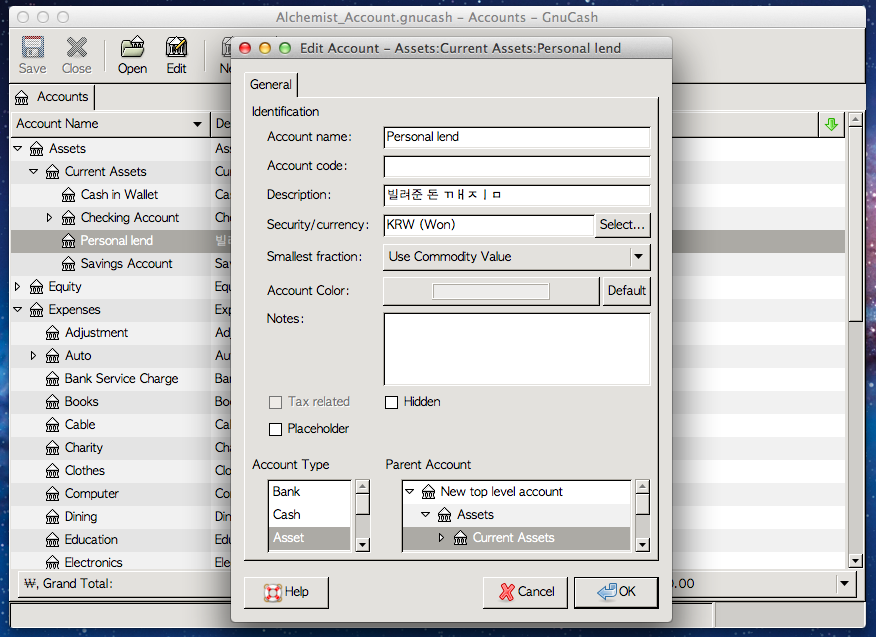Image resolution: width=876 pixels, height=637 pixels.
Task: Toggle the Tax related checkbox
Action: (x=275, y=402)
